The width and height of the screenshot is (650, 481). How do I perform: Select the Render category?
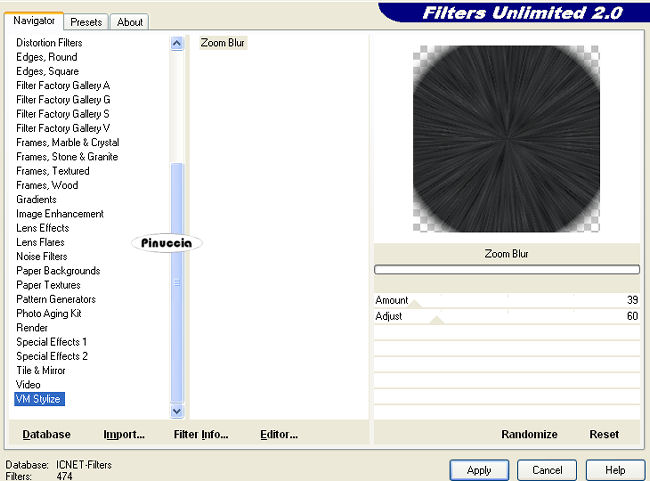pyautogui.click(x=32, y=328)
